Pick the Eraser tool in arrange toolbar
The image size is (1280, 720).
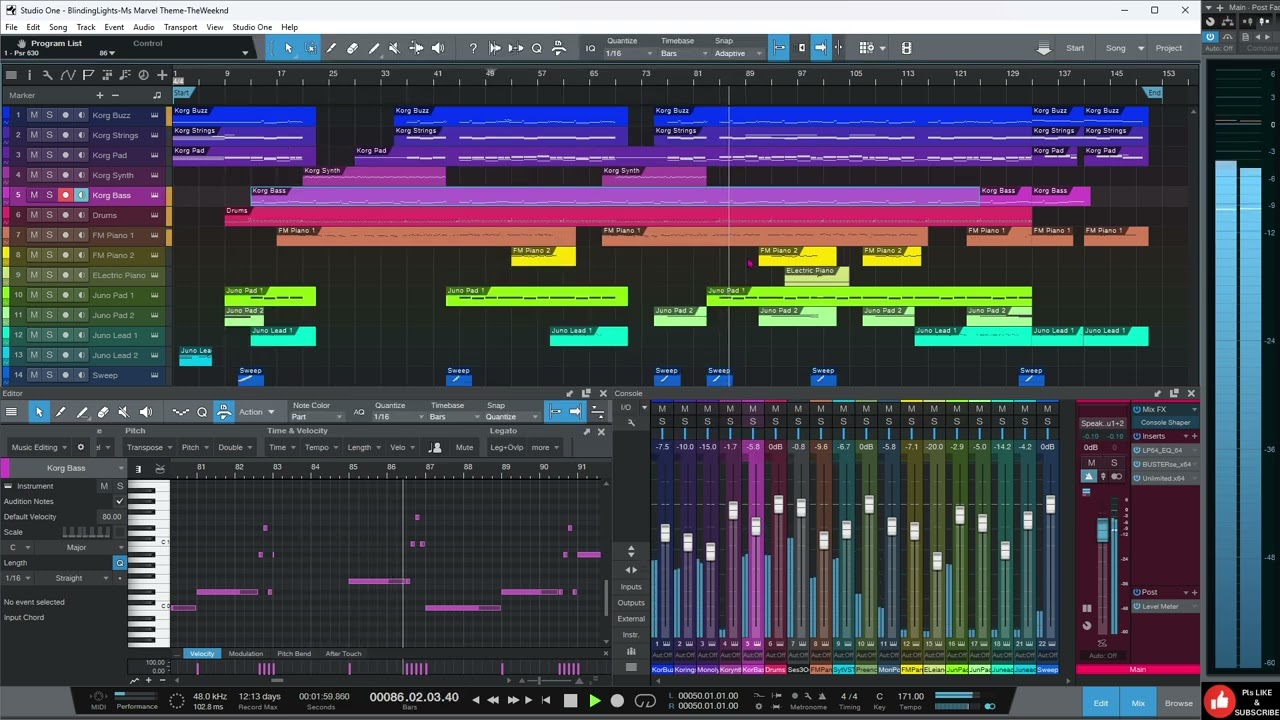tap(352, 48)
